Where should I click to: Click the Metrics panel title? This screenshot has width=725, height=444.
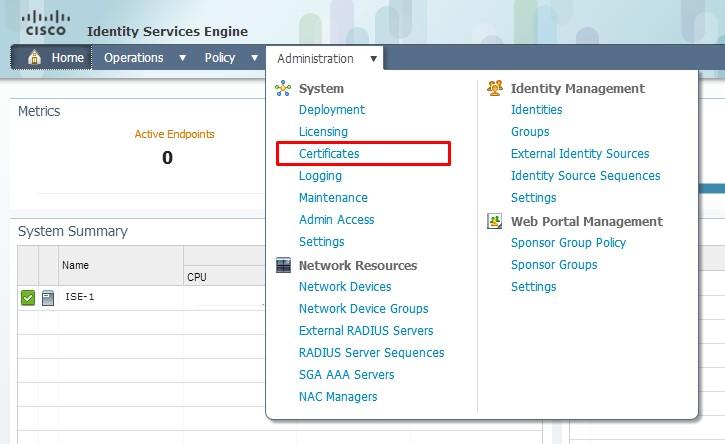pos(39,111)
